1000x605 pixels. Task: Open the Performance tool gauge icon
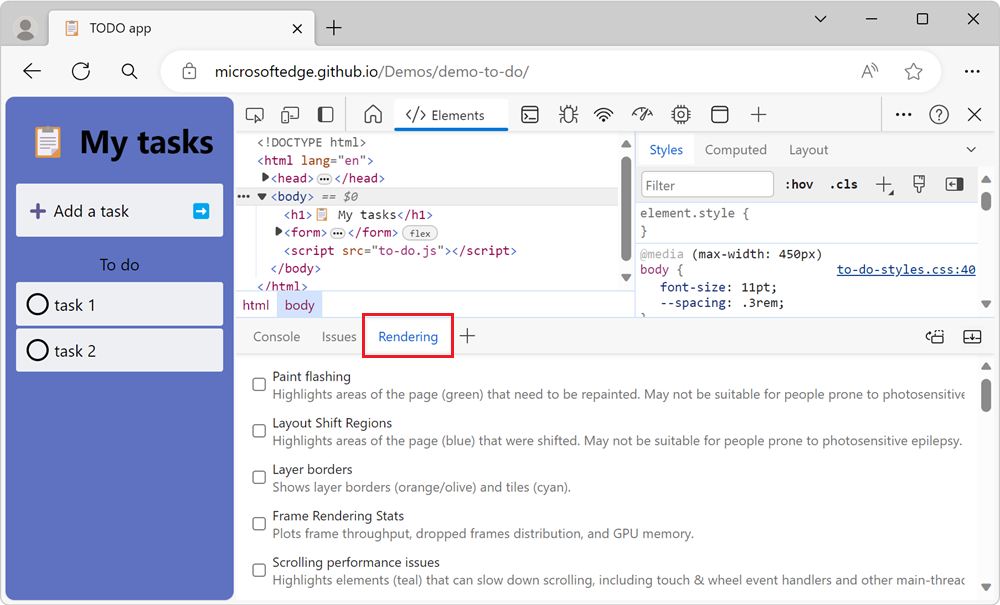pyautogui.click(x=641, y=114)
